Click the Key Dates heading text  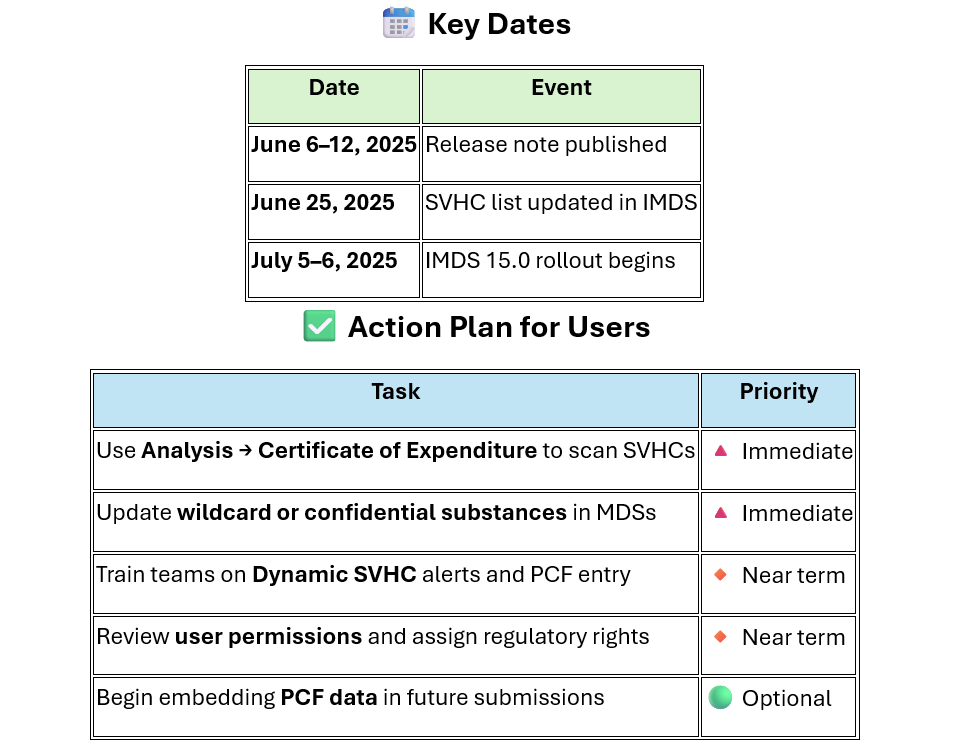[499, 24]
